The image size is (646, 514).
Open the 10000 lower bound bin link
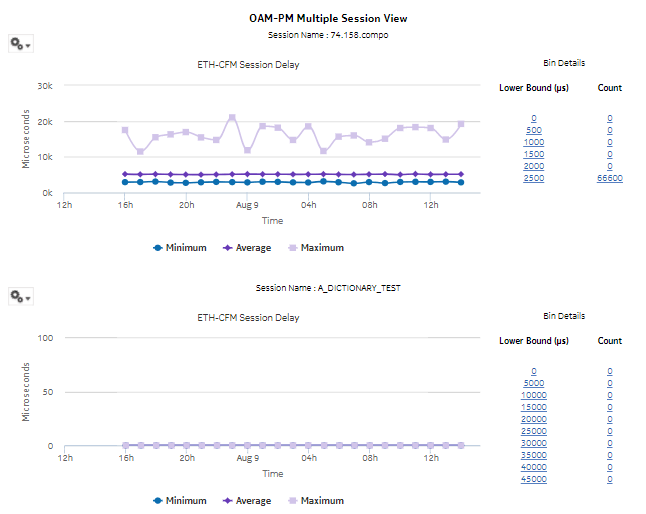pyautogui.click(x=534, y=395)
